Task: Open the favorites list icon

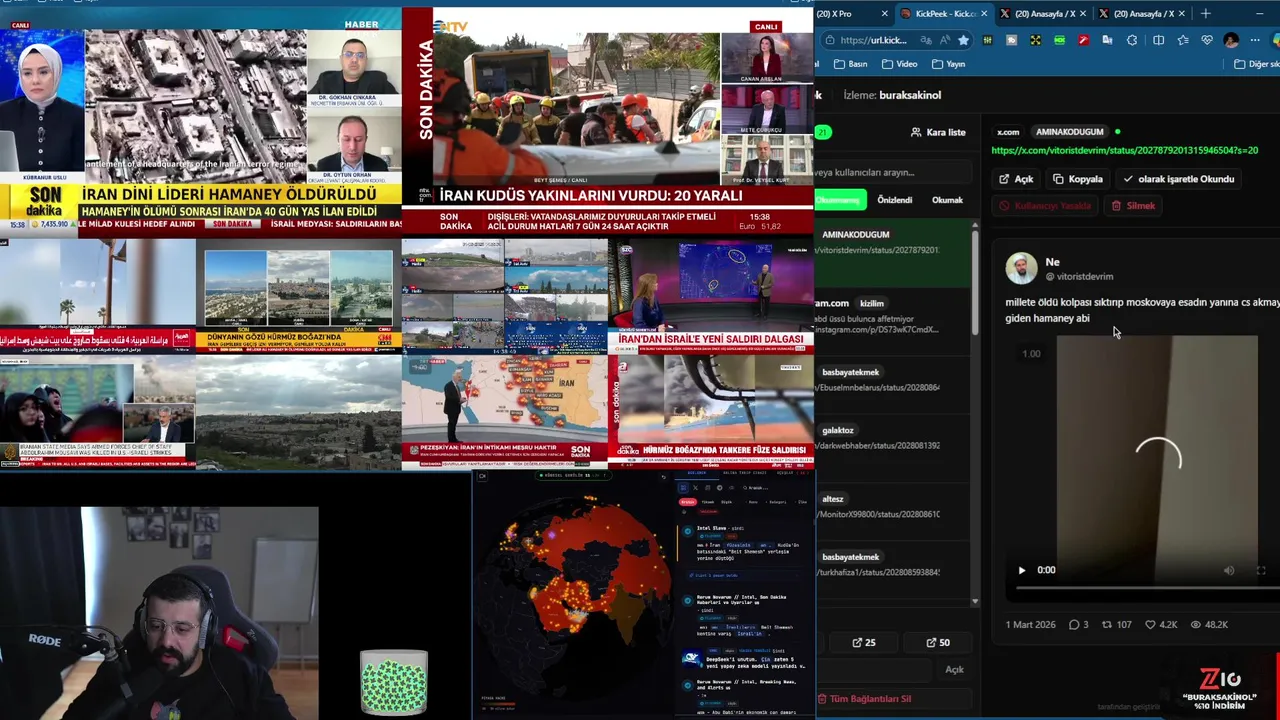Action: coord(1183,40)
